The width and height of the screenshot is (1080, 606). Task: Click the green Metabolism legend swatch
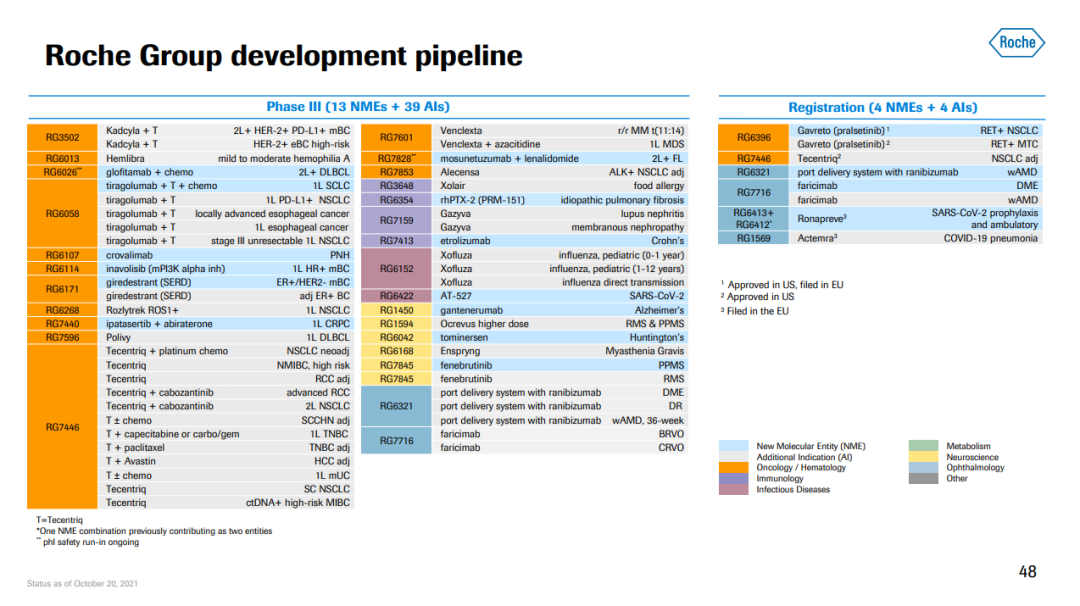pyautogui.click(x=923, y=446)
